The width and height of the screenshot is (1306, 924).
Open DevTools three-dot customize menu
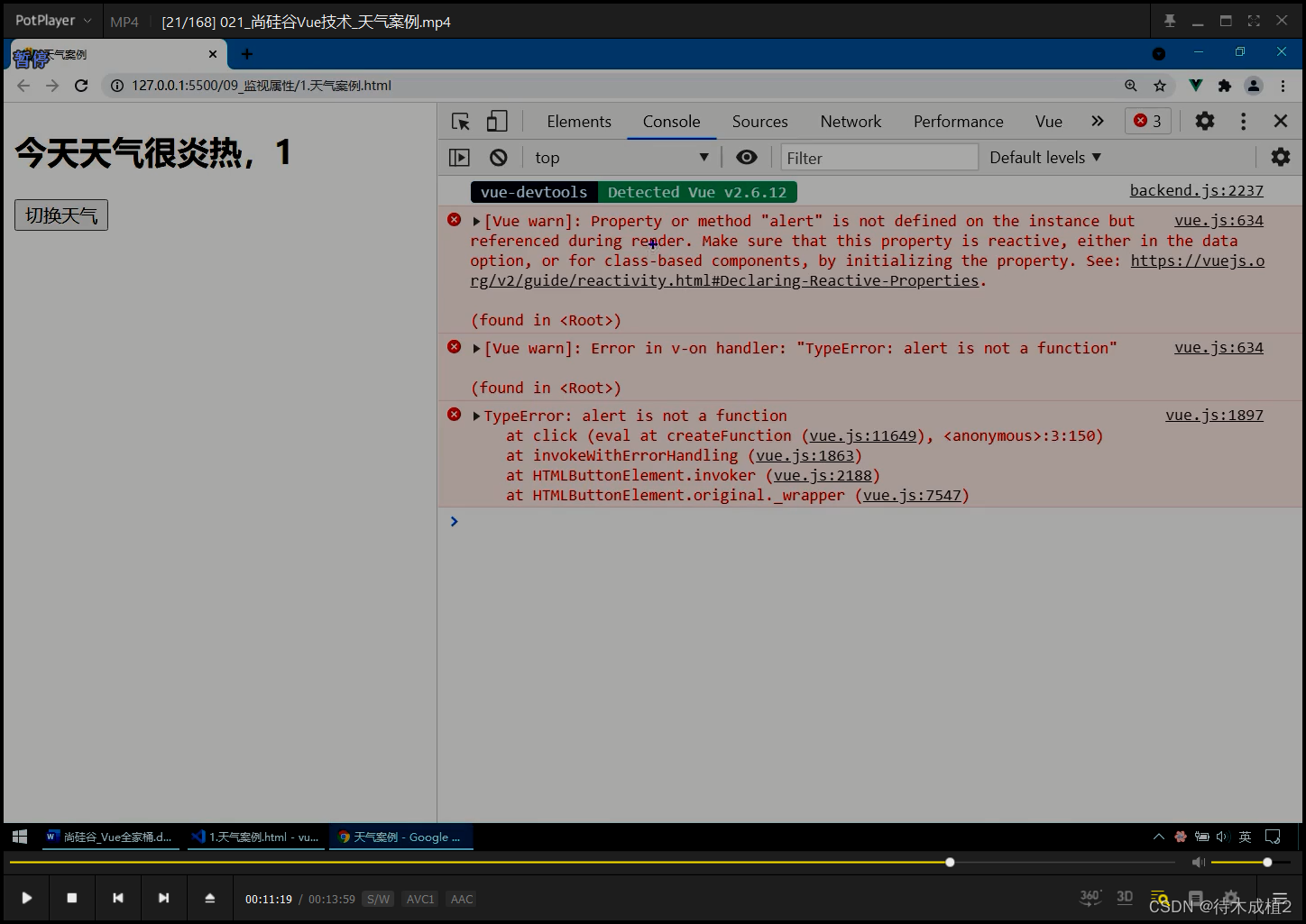(1243, 121)
